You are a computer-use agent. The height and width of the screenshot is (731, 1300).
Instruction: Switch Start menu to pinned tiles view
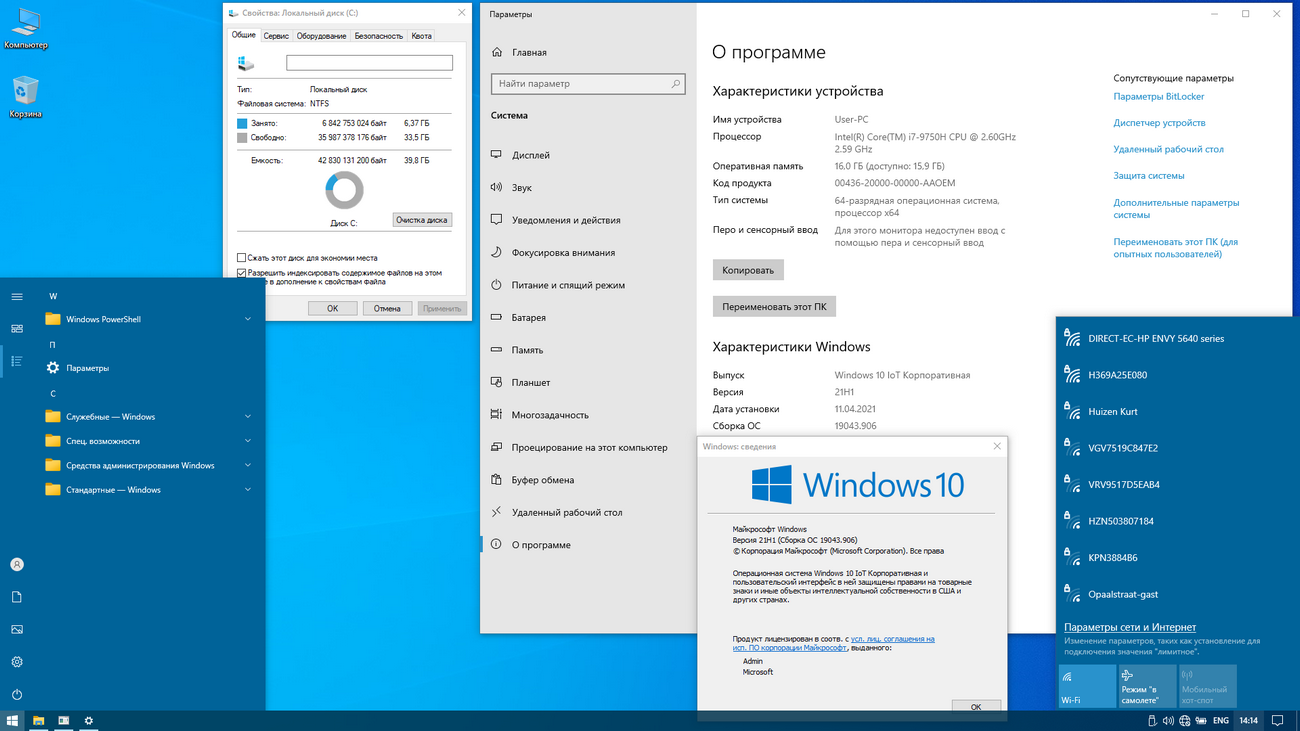tap(17, 329)
